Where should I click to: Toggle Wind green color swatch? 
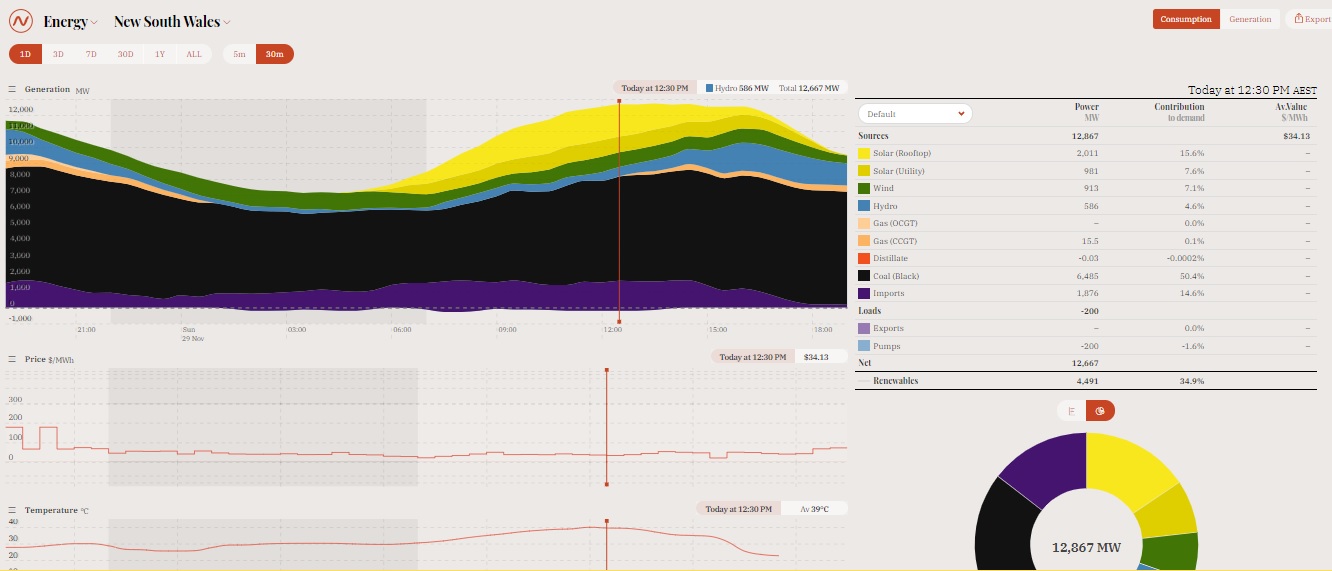[x=864, y=188]
